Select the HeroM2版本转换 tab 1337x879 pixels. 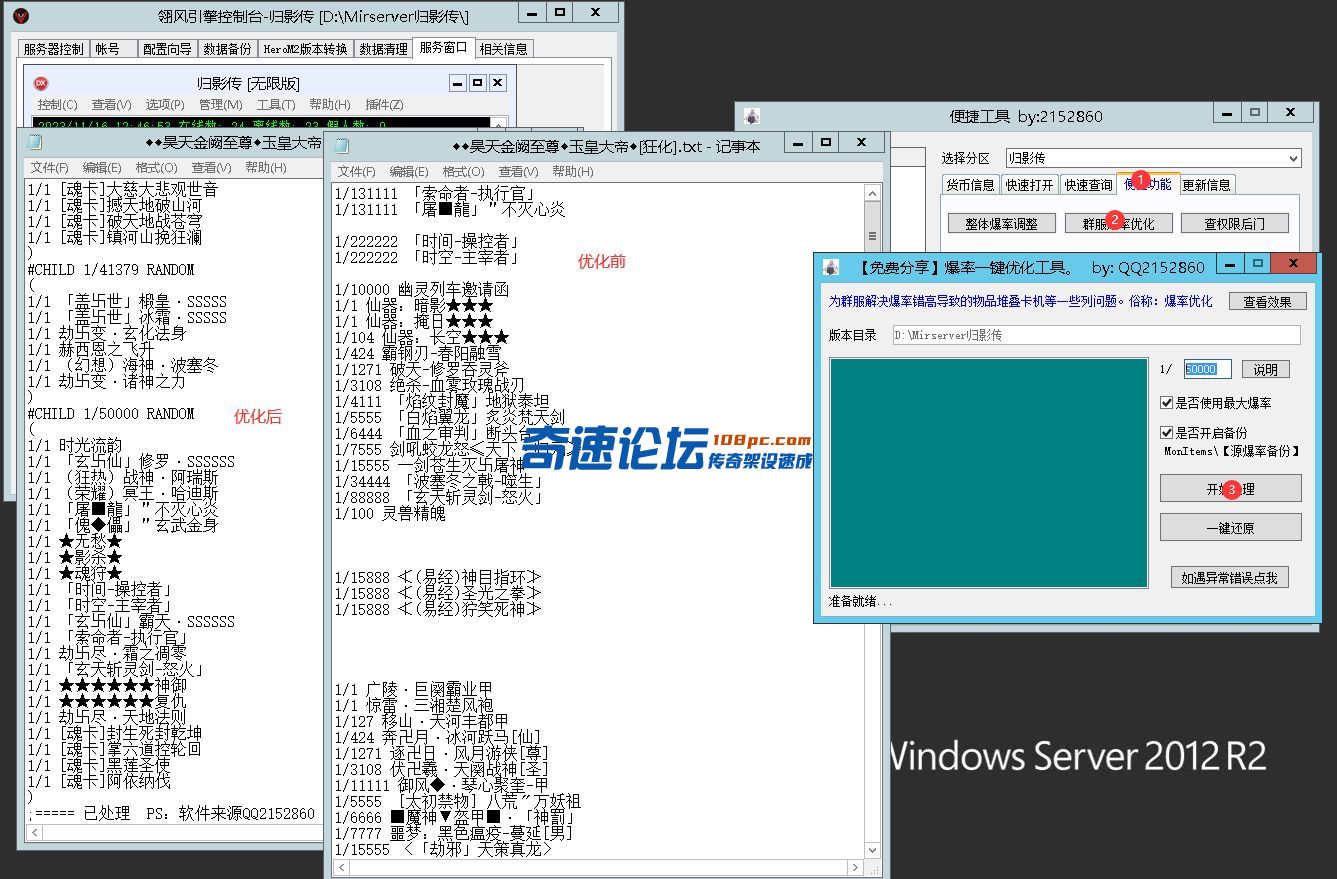(306, 49)
